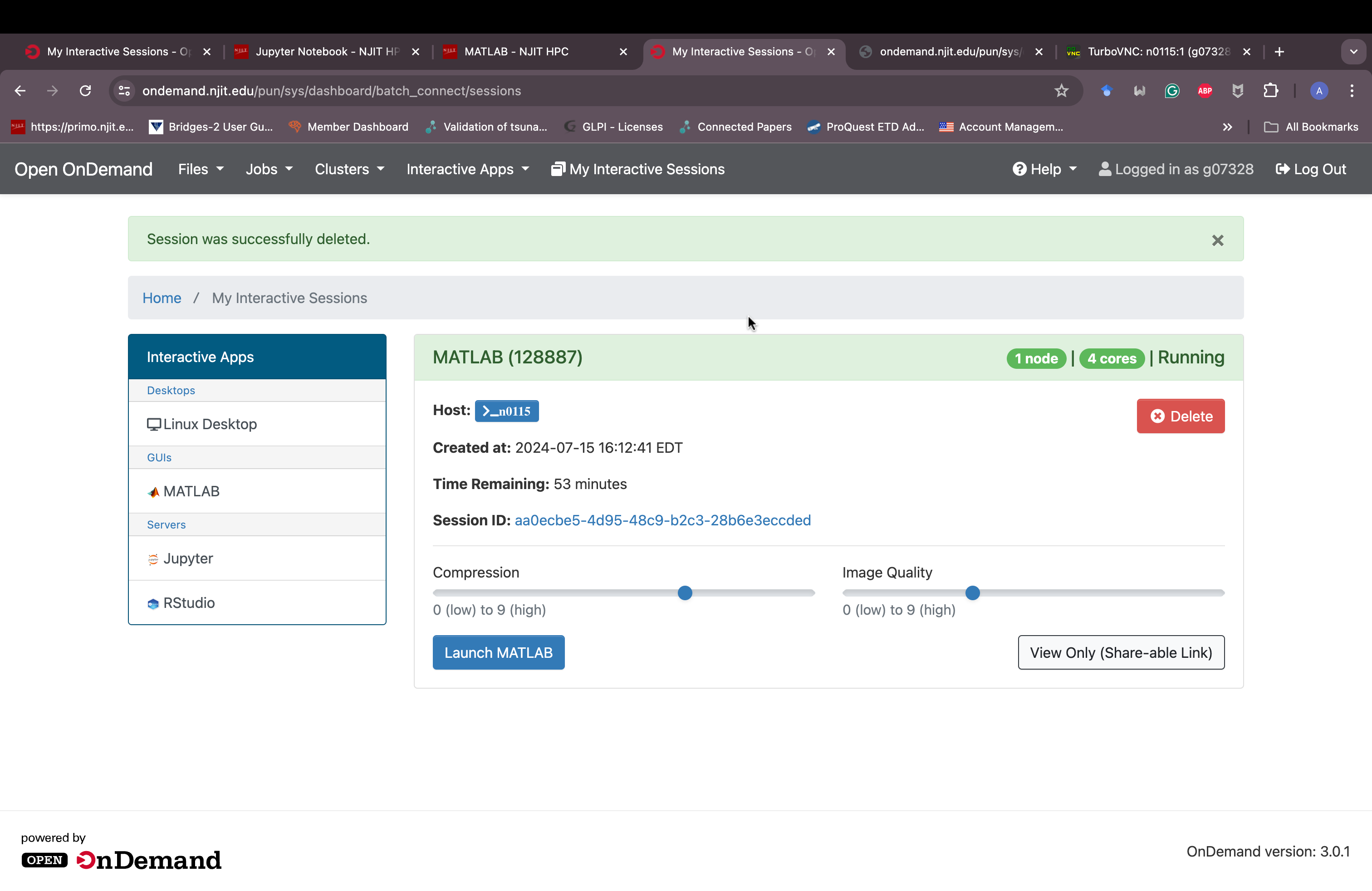Open the profile avatar icon labeled A
This screenshot has height=891, width=1372.
pyautogui.click(x=1319, y=90)
